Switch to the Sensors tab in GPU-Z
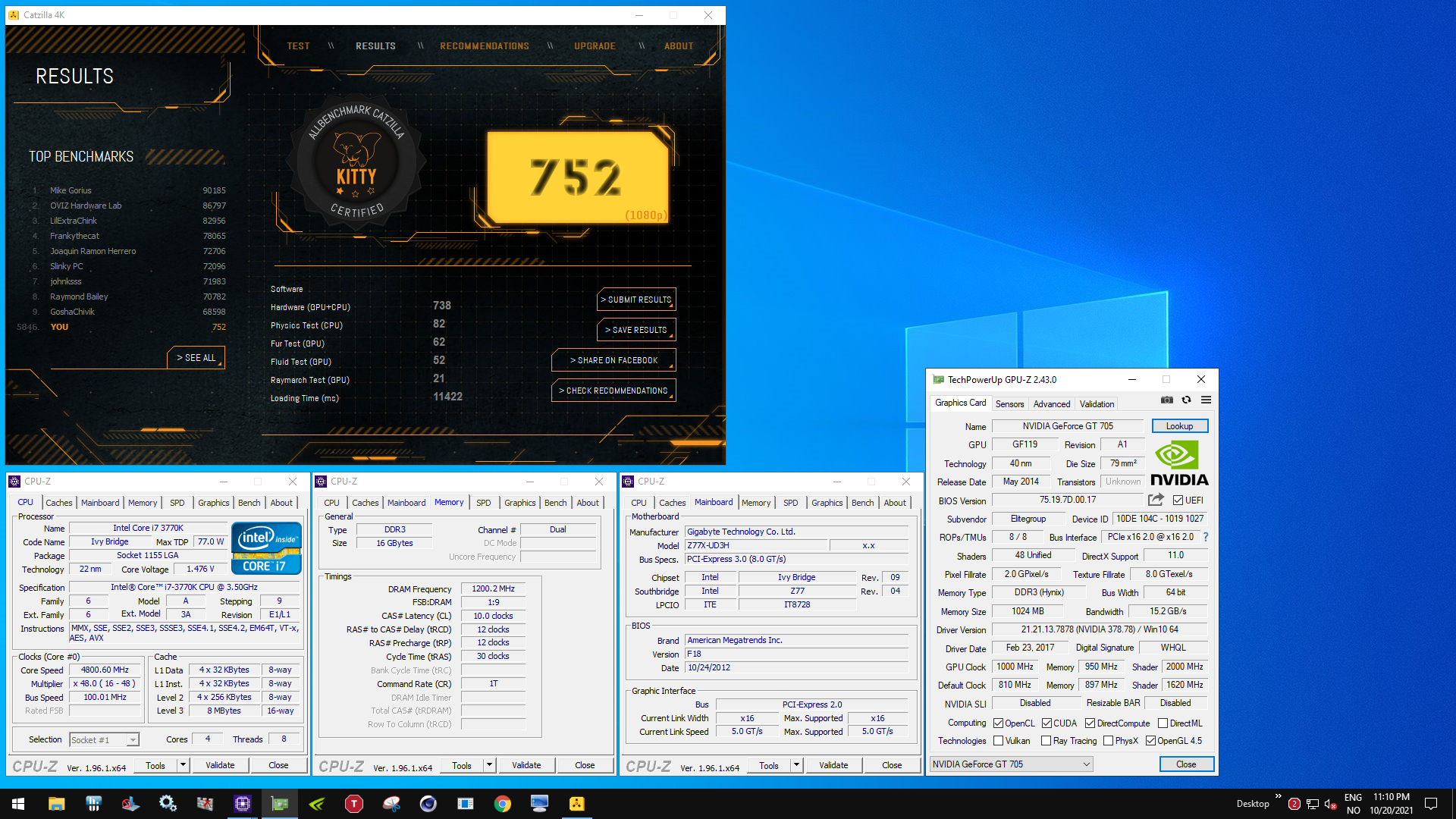The image size is (1456, 819). pos(1009,404)
